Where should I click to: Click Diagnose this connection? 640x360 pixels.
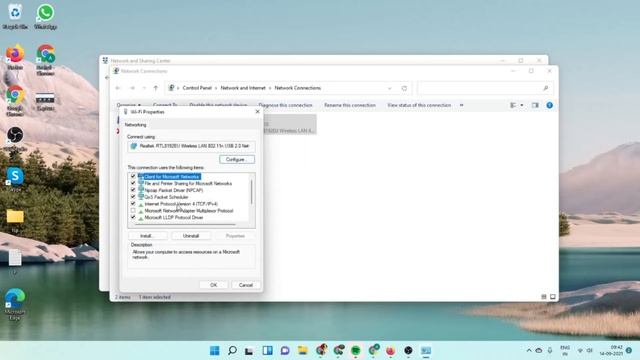tap(285, 105)
